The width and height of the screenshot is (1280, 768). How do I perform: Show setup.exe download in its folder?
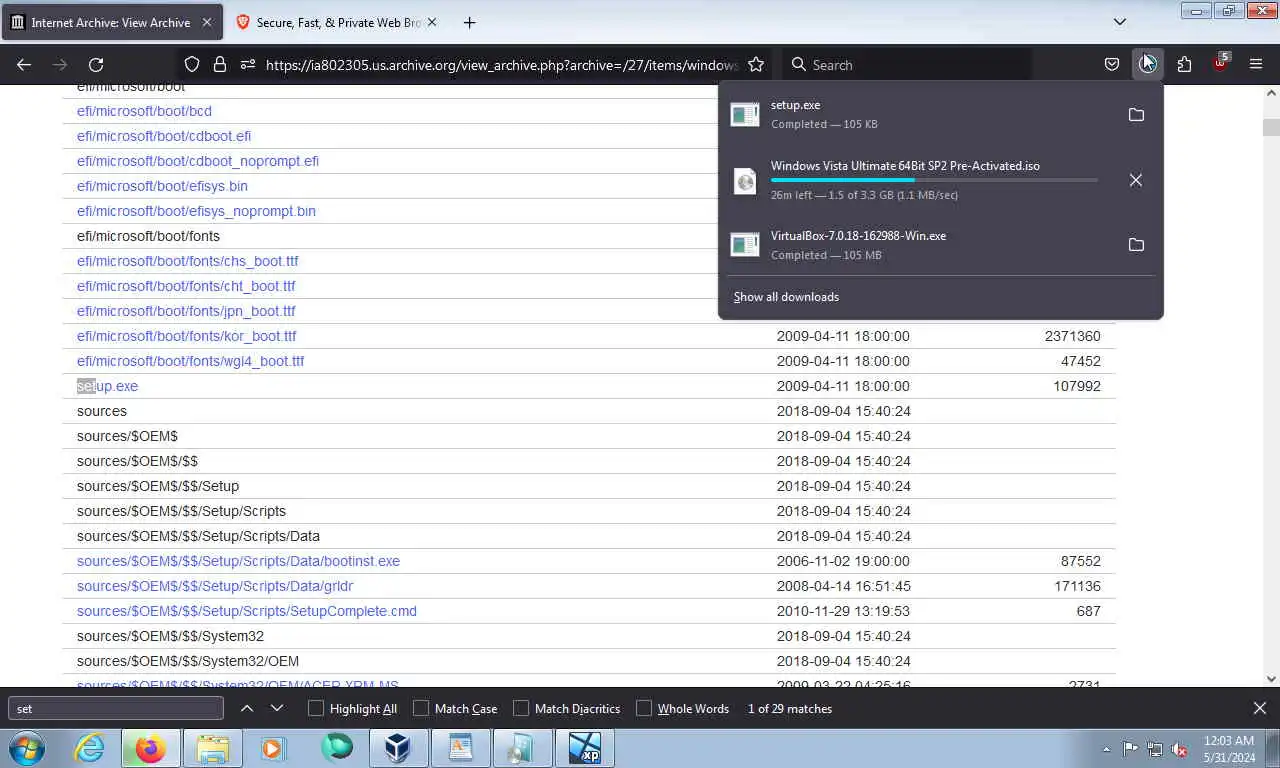point(1136,115)
